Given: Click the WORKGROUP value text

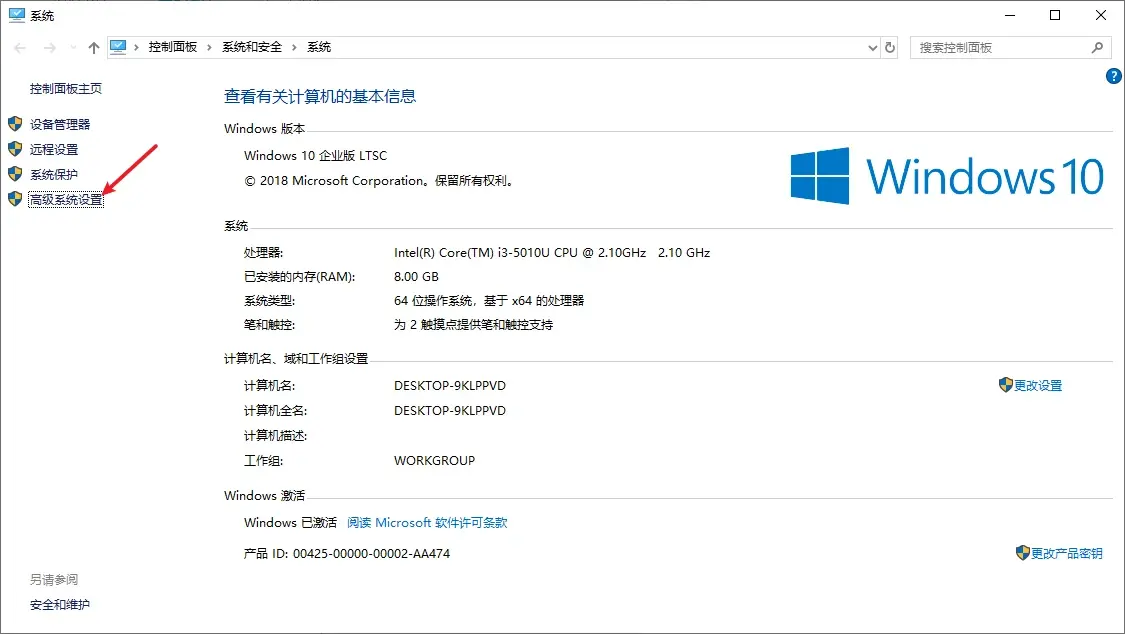Looking at the screenshot, I should coord(434,460).
